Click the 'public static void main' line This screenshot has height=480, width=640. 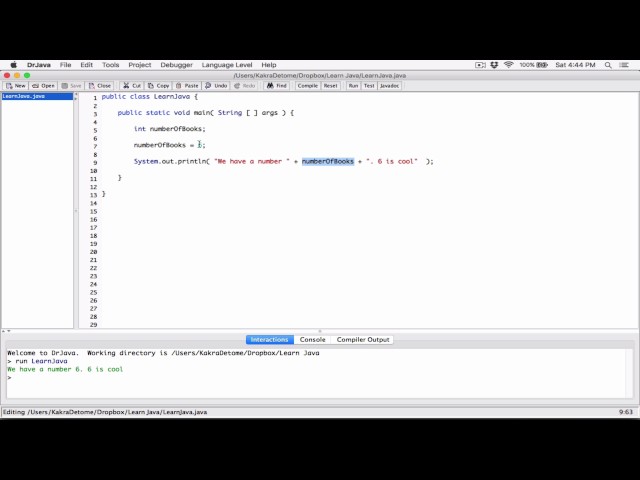pos(205,113)
